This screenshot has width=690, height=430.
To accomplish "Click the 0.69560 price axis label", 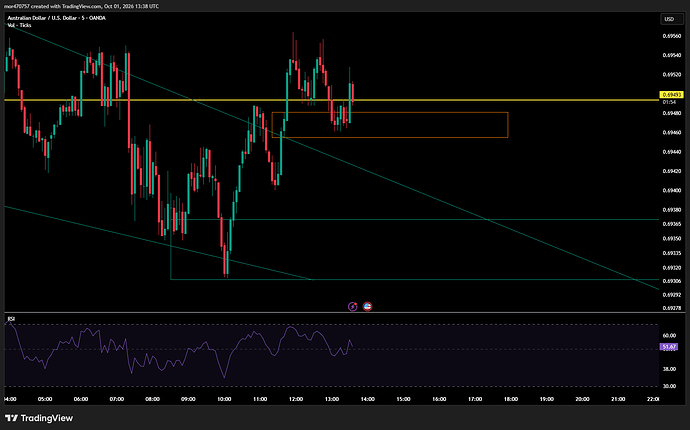I will coord(672,36).
